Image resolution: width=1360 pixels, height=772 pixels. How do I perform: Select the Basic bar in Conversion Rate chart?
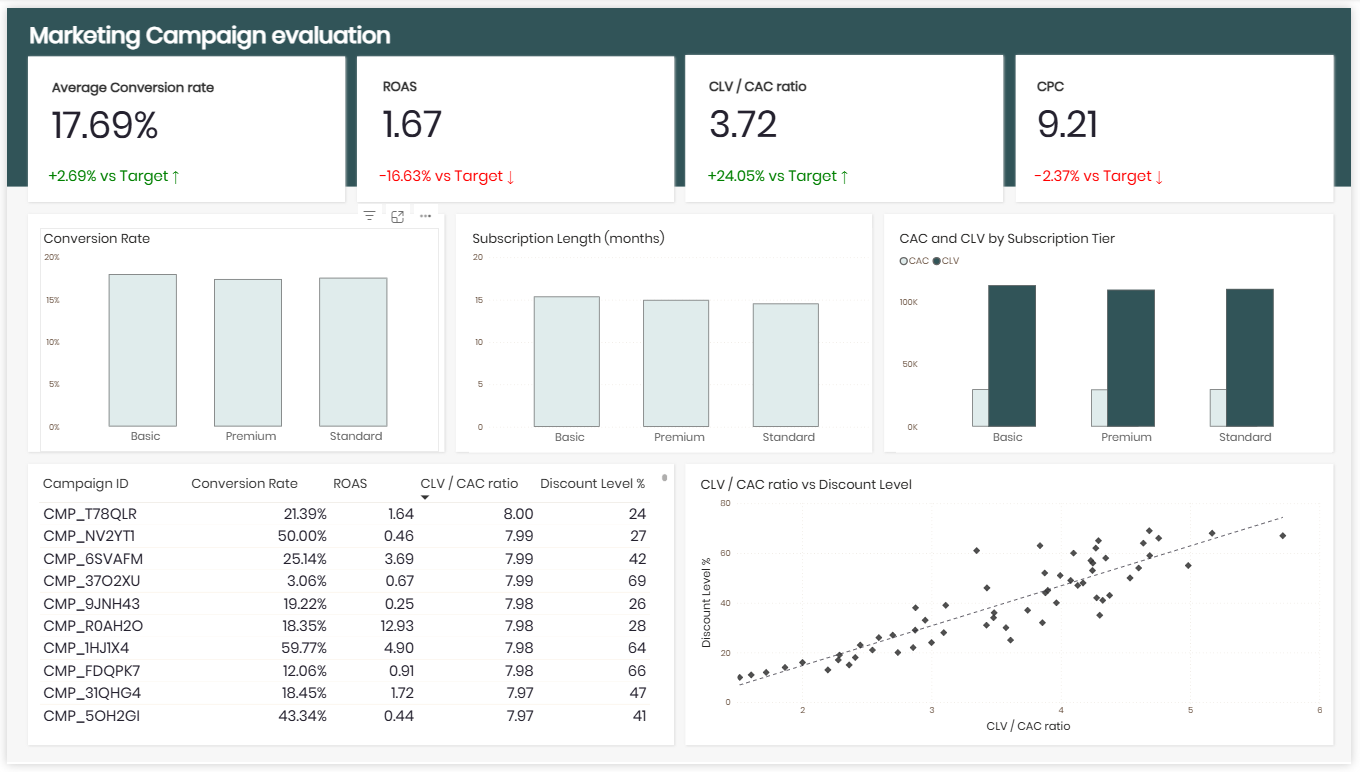pos(142,350)
